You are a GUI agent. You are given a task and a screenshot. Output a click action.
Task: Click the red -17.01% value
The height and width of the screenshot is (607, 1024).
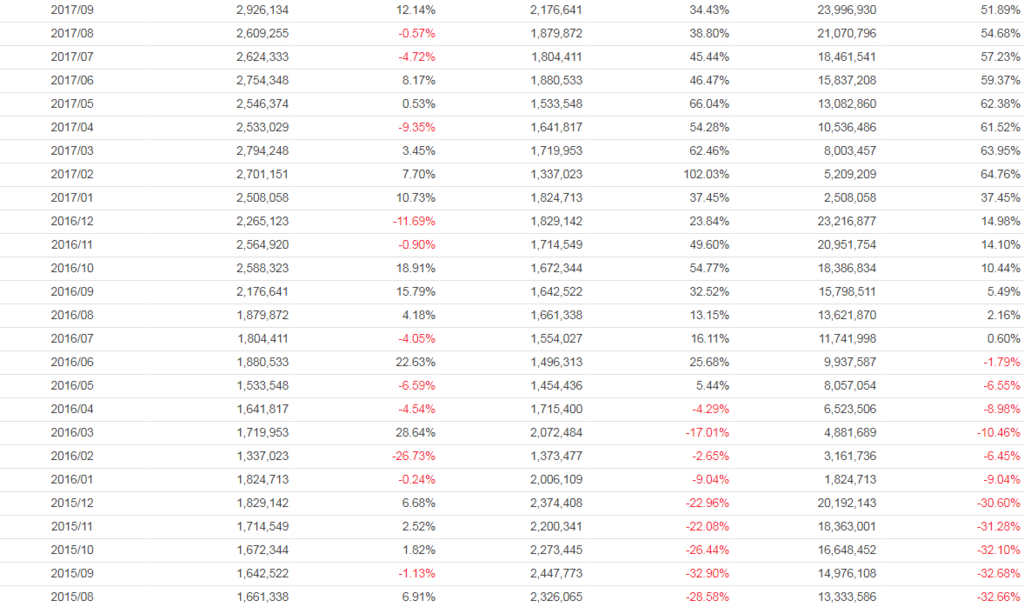[706, 432]
